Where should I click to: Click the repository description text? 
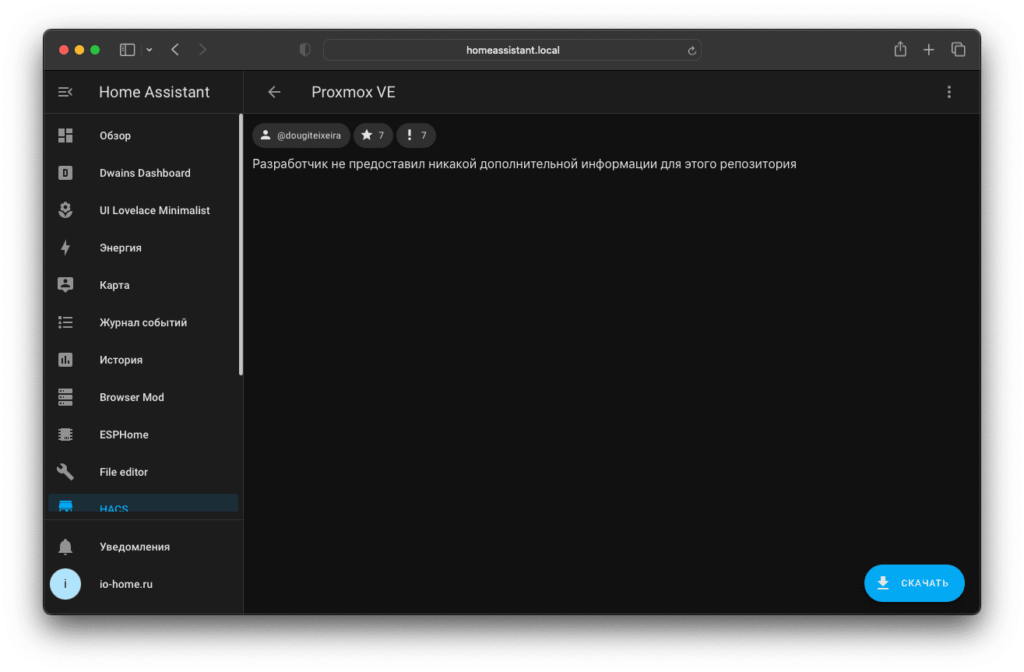(x=524, y=164)
